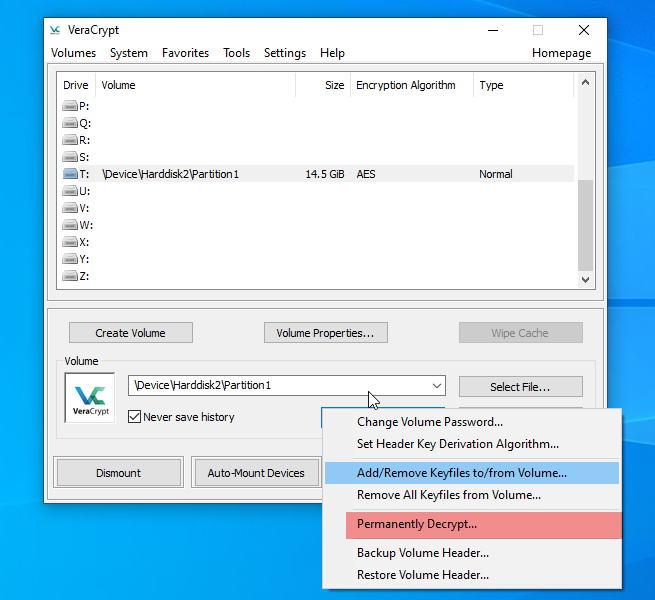This screenshot has height=600, width=655.
Task: Open the Volumes menu
Action: [x=73, y=53]
